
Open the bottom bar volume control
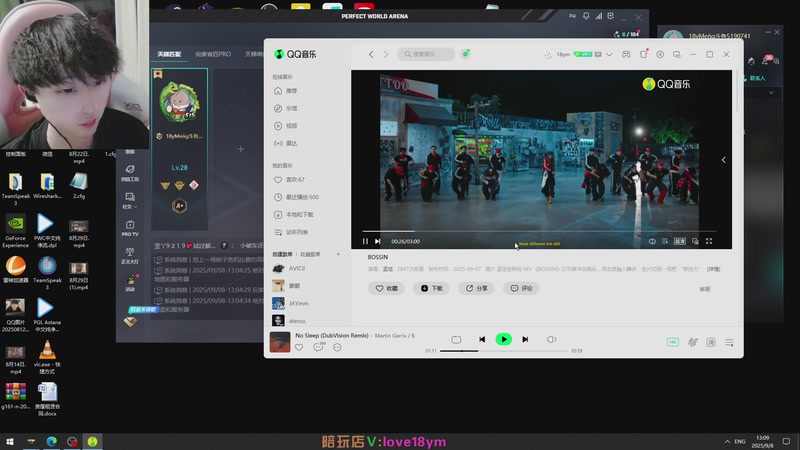click(x=552, y=339)
